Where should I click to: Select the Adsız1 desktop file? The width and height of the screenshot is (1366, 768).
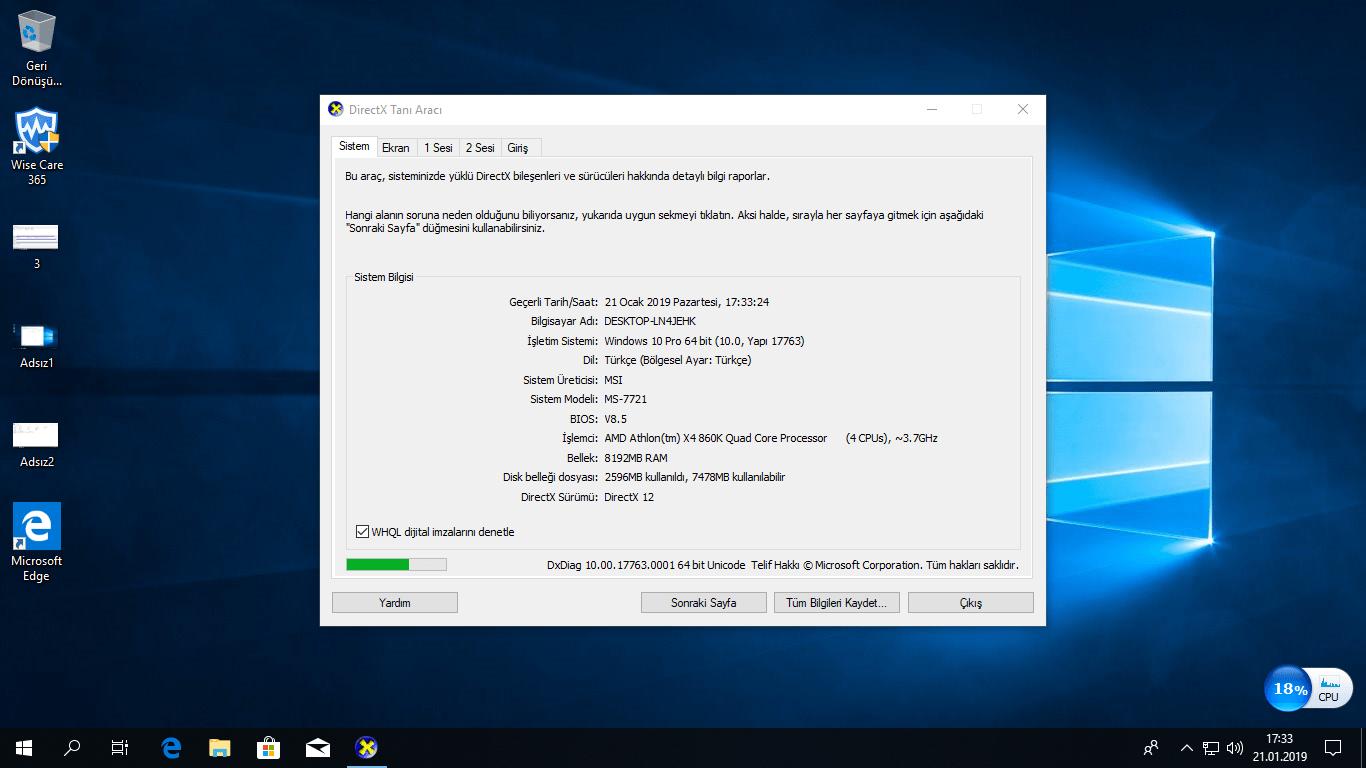click(x=36, y=346)
